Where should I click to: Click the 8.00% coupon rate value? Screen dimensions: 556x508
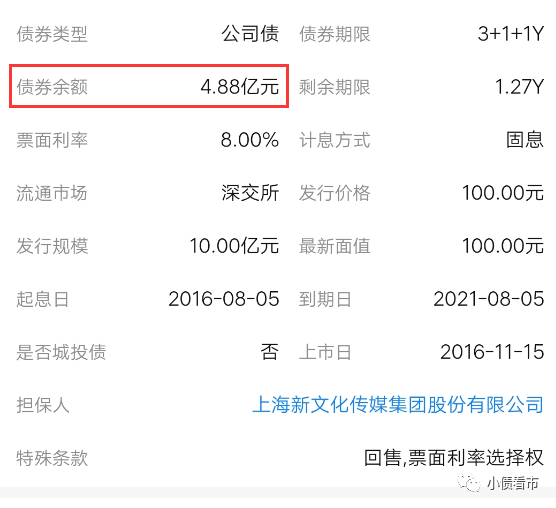(x=250, y=140)
